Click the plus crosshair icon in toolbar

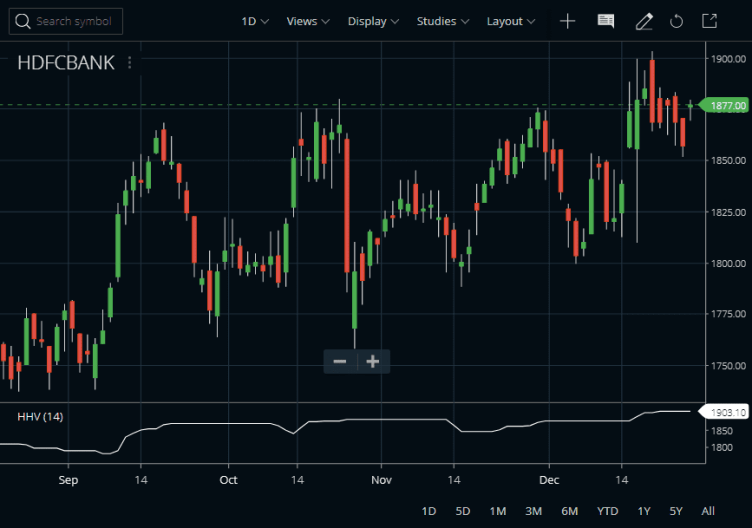pos(567,21)
